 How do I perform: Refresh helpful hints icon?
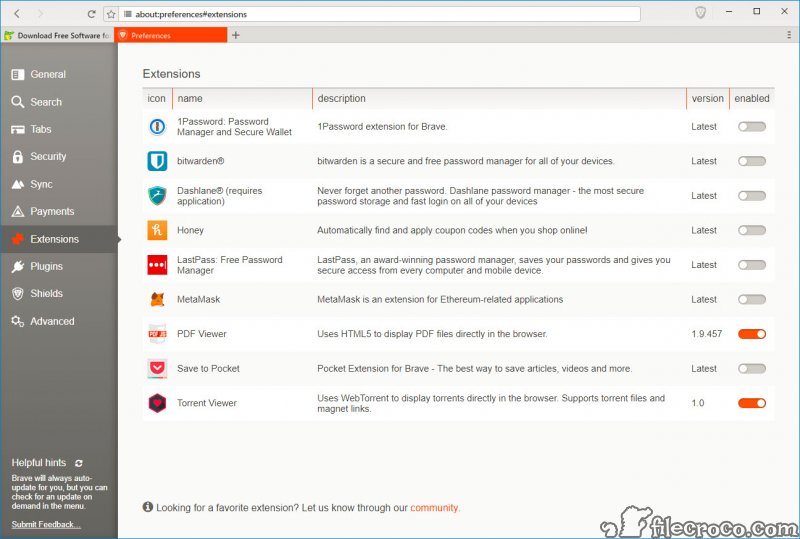coord(79,463)
